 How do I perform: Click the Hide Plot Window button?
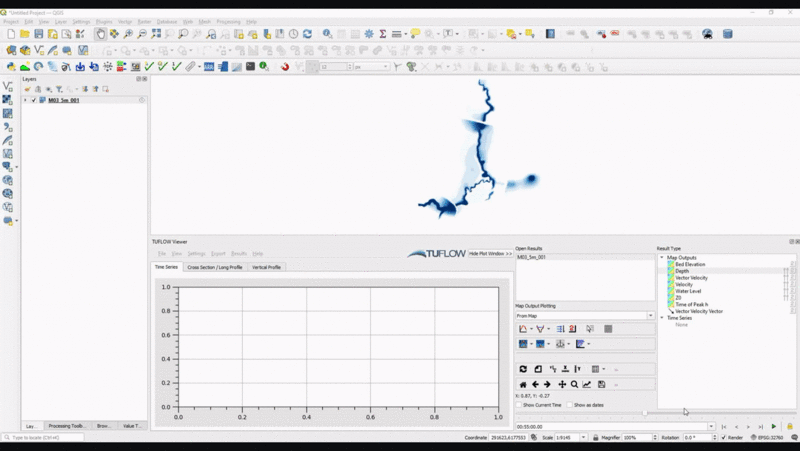coord(490,254)
